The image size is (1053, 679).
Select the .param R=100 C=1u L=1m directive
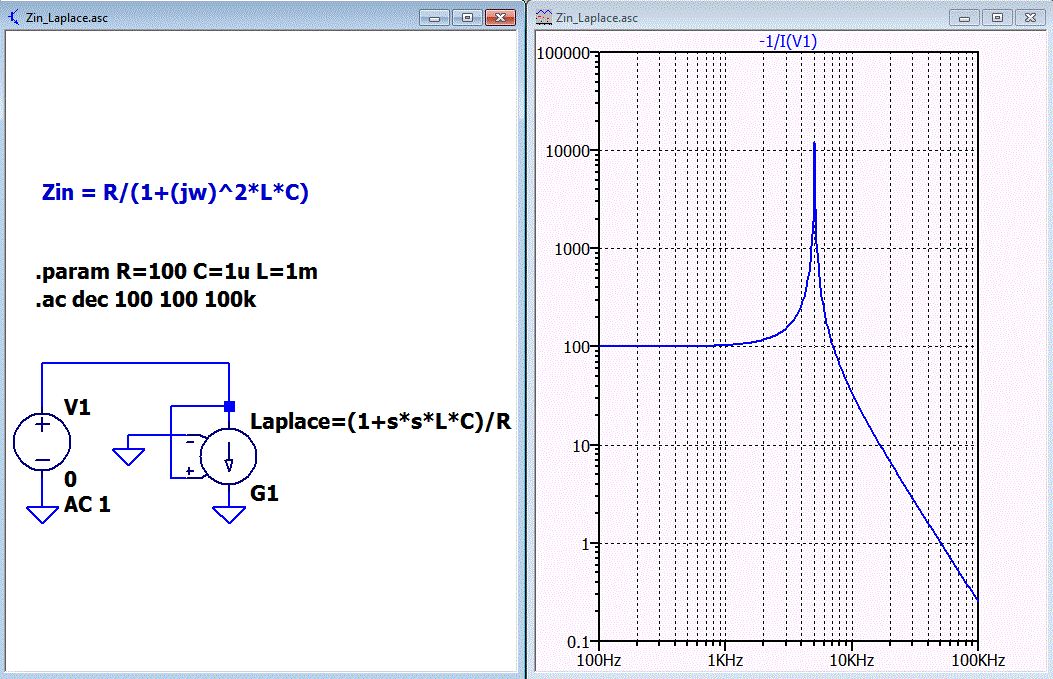pyautogui.click(x=176, y=272)
